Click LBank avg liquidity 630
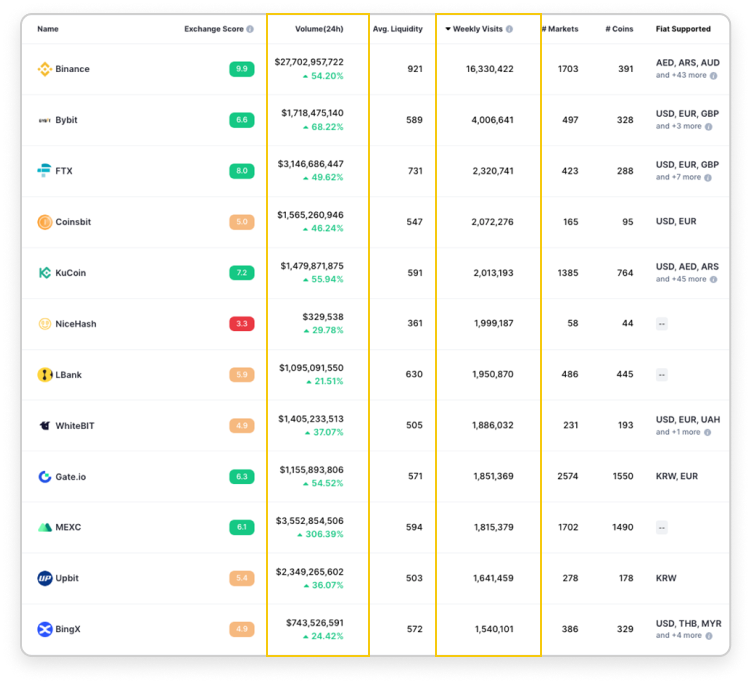752x684 pixels. 414,375
